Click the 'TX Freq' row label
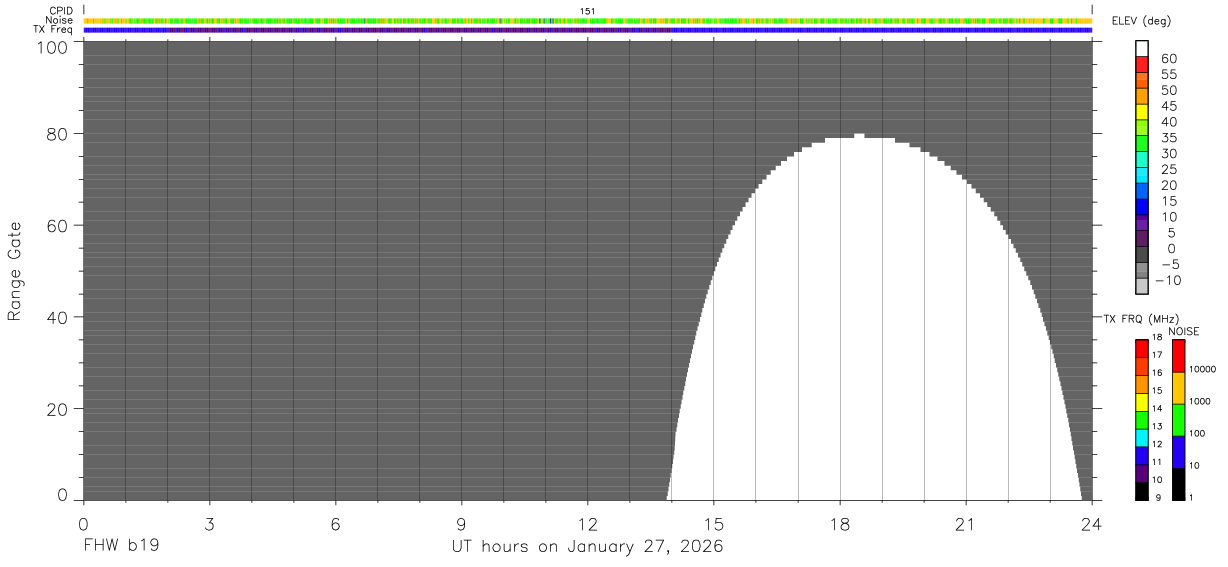Screen dimensions: 1228x567 [x=55, y=29]
